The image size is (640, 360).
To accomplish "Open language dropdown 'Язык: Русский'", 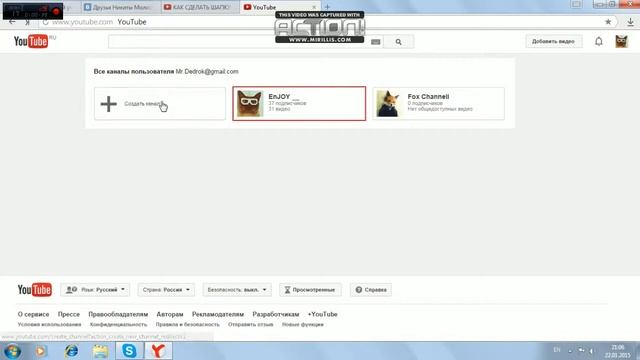I will click(x=96, y=290).
